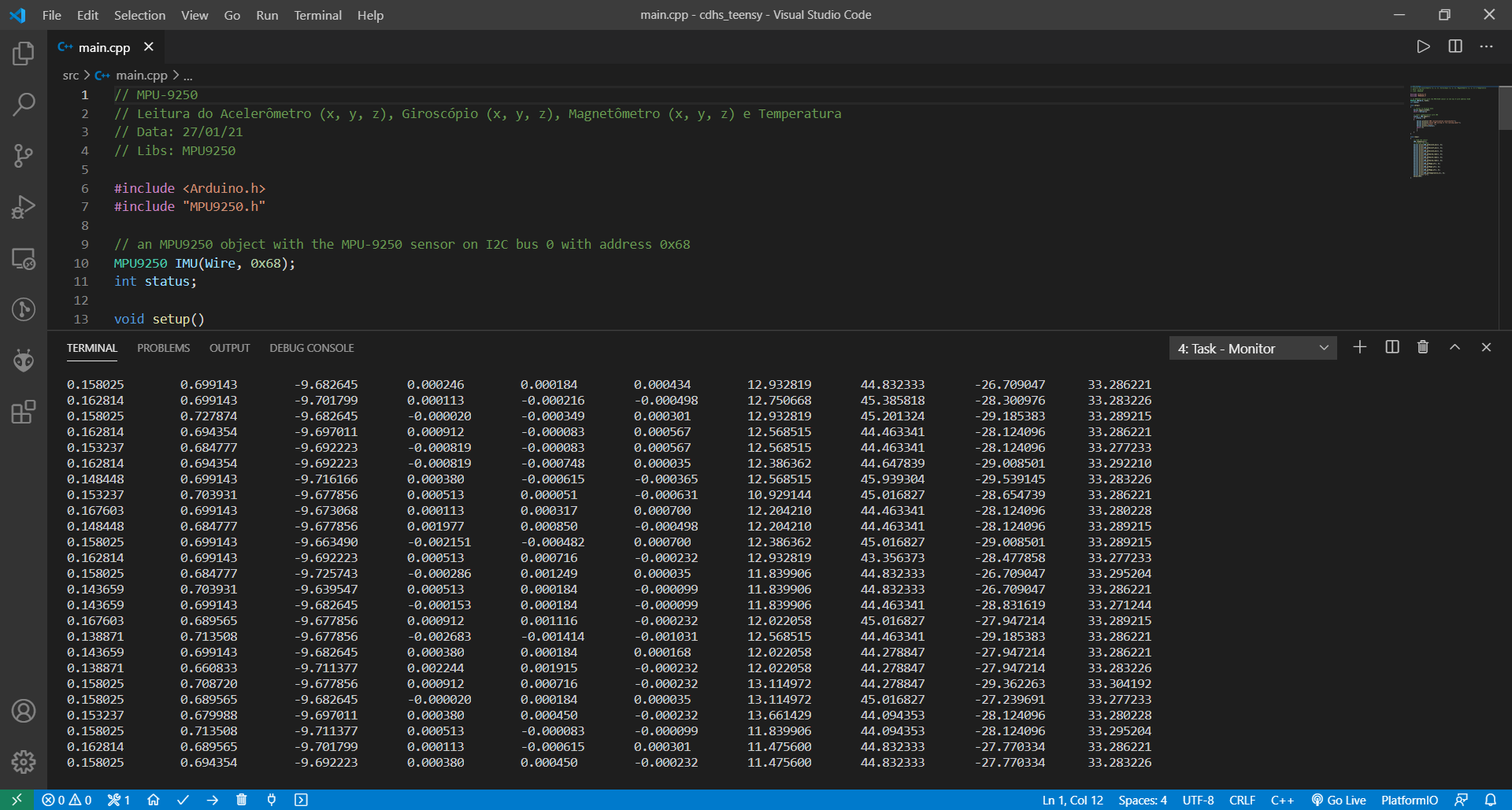
Task: Open the View menu
Action: click(x=195, y=15)
